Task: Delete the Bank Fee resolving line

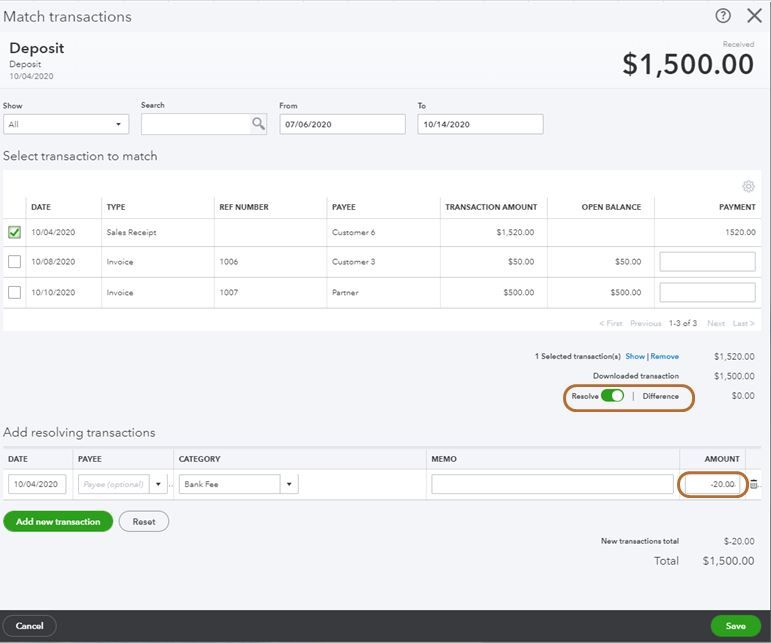Action: [x=753, y=484]
